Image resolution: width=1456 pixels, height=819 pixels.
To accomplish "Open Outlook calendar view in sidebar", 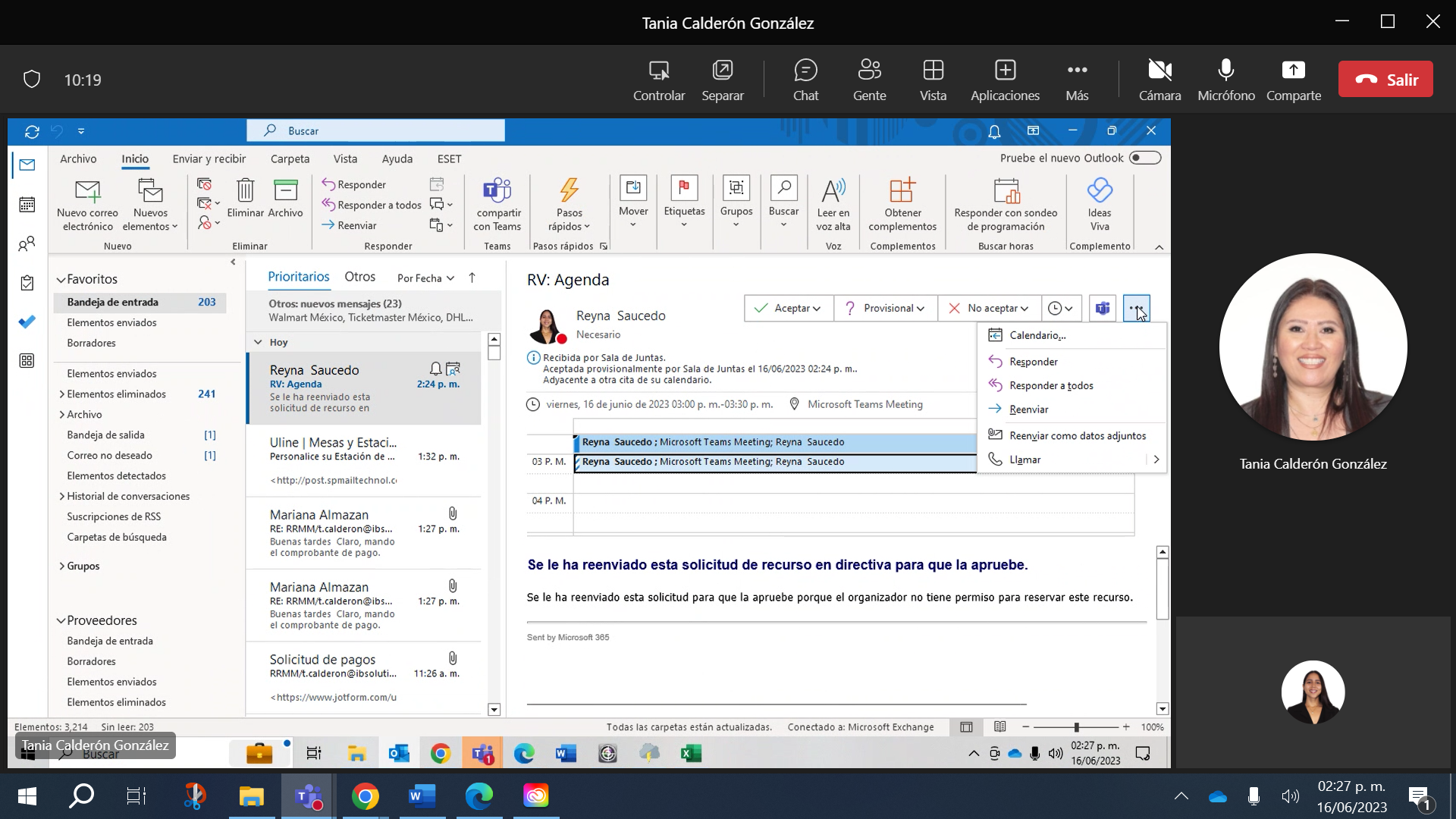I will click(x=27, y=205).
